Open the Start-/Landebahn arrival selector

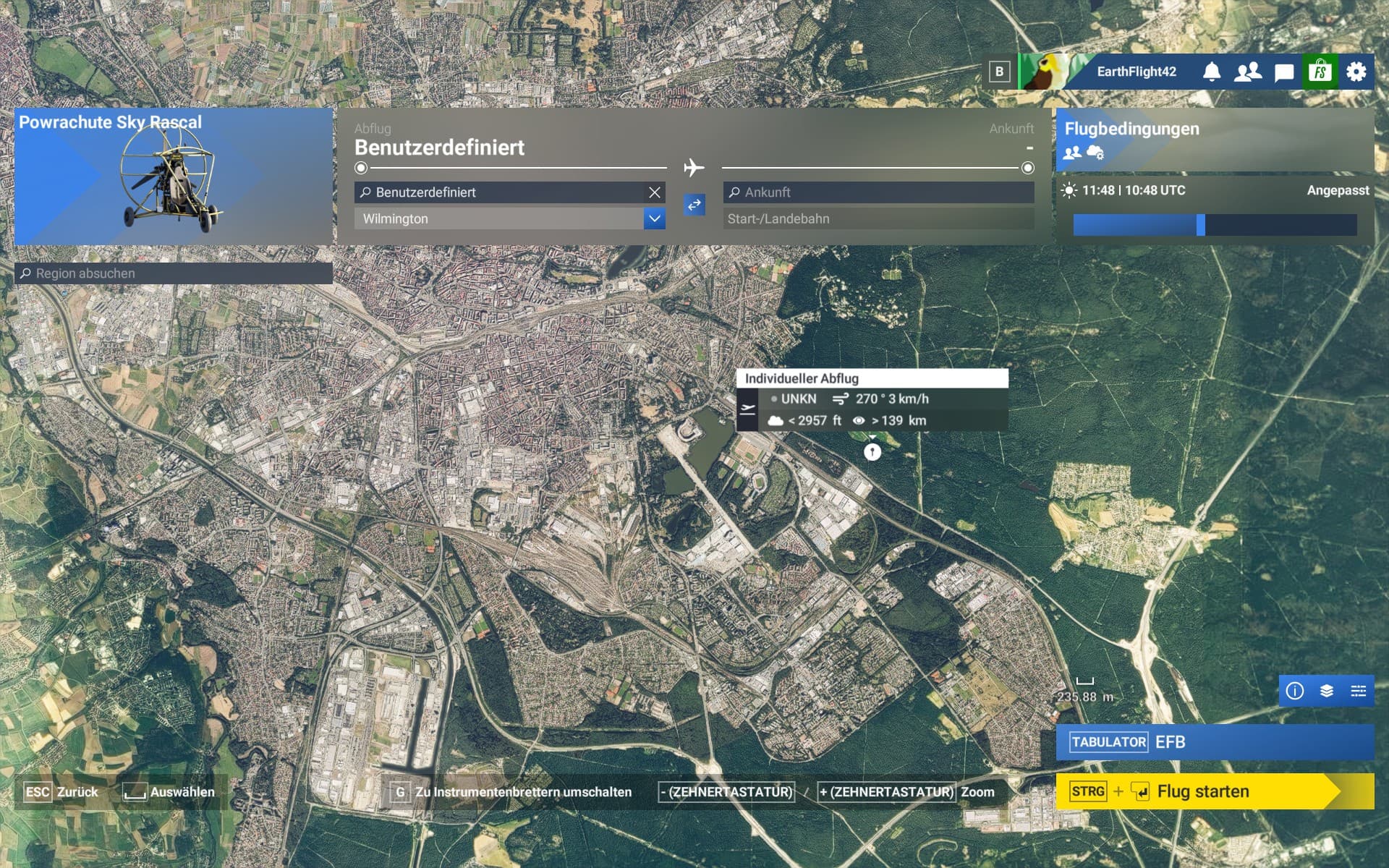click(x=878, y=218)
